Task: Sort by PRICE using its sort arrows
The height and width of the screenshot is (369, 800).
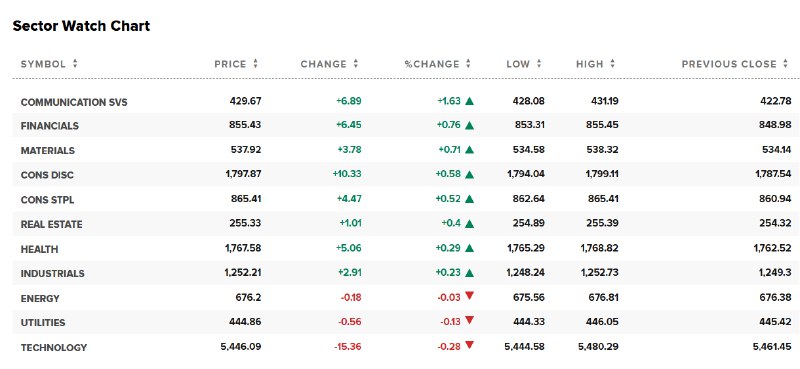Action: 256,64
